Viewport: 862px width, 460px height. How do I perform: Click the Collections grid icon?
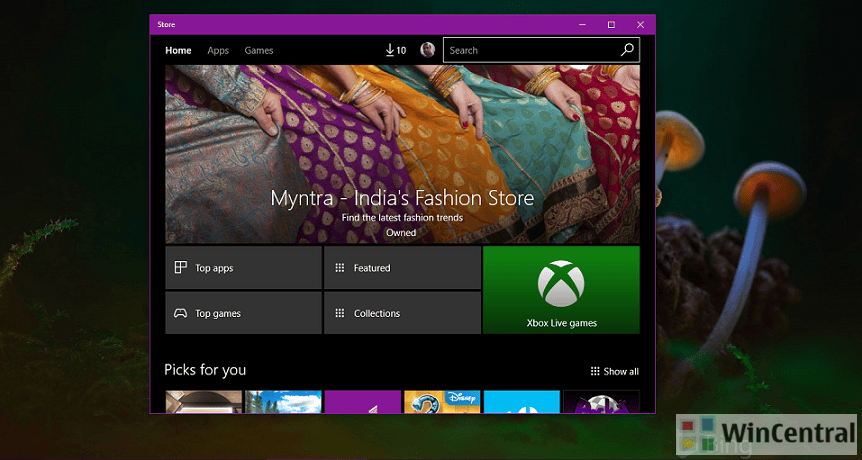pos(340,313)
